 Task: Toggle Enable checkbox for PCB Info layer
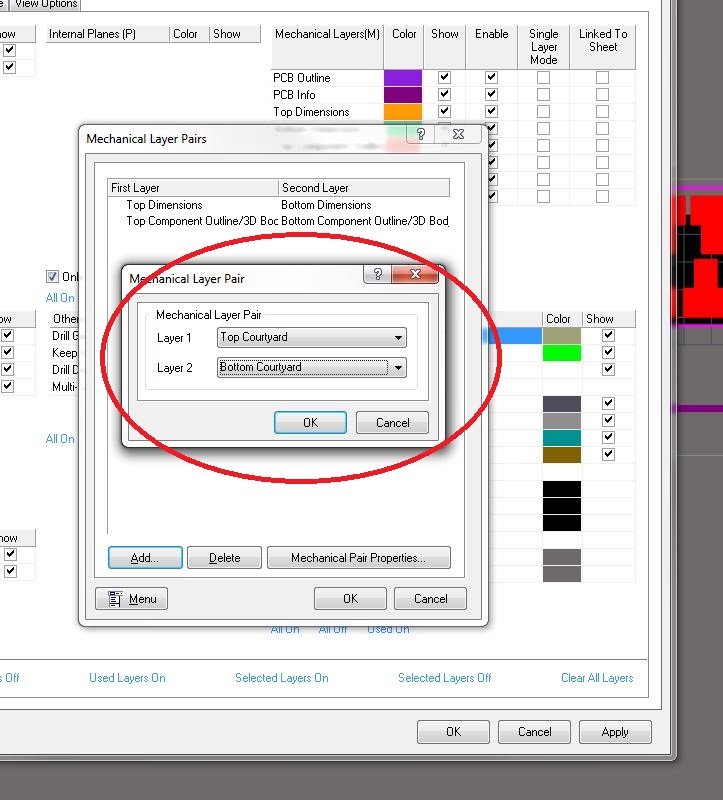491,95
